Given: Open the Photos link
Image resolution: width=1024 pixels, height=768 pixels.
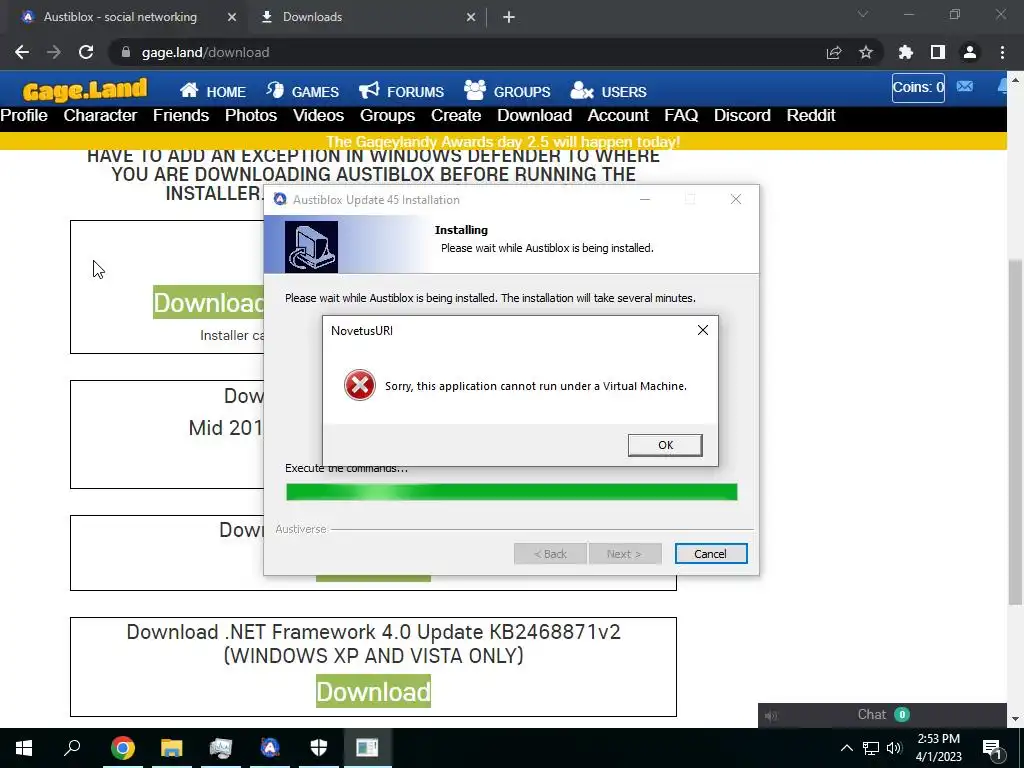Looking at the screenshot, I should click(251, 116).
